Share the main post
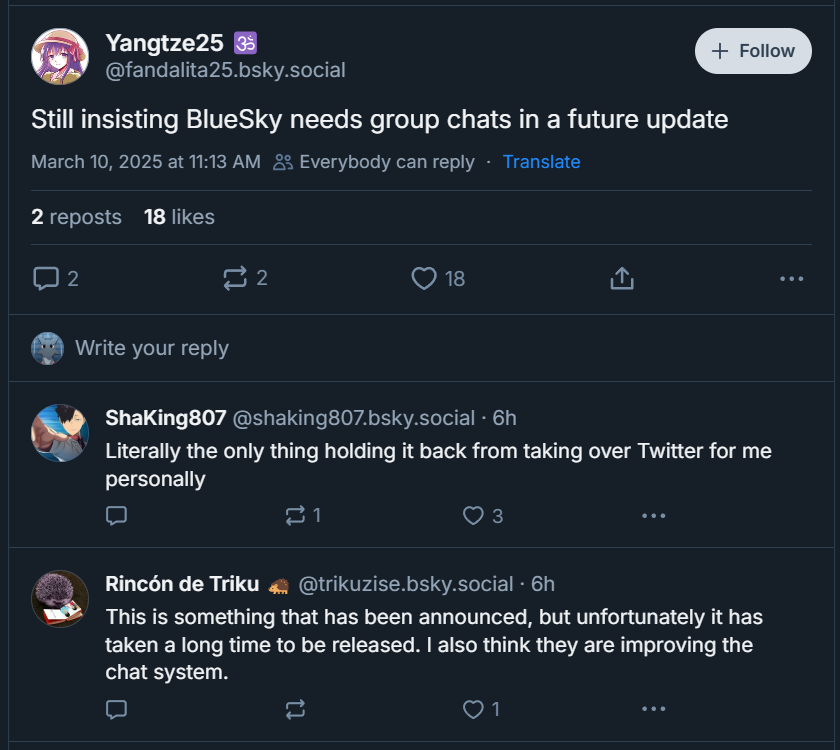The height and width of the screenshot is (750, 840). click(x=622, y=278)
